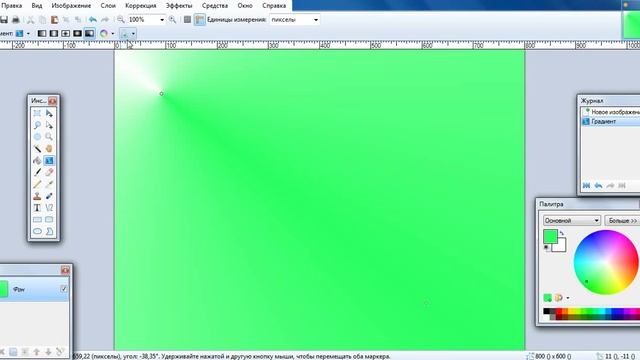
Task: Click the Paste clipboard icon
Action: point(54,20)
